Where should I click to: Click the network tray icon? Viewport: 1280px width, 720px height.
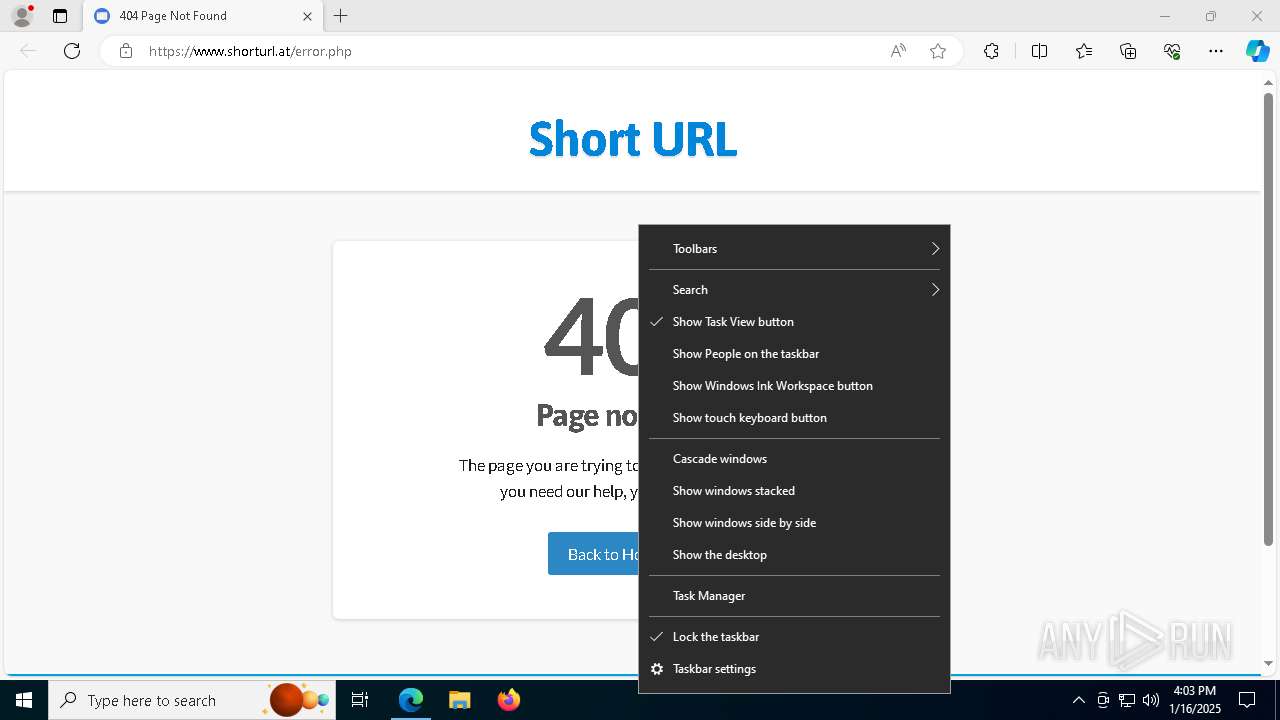(1127, 700)
